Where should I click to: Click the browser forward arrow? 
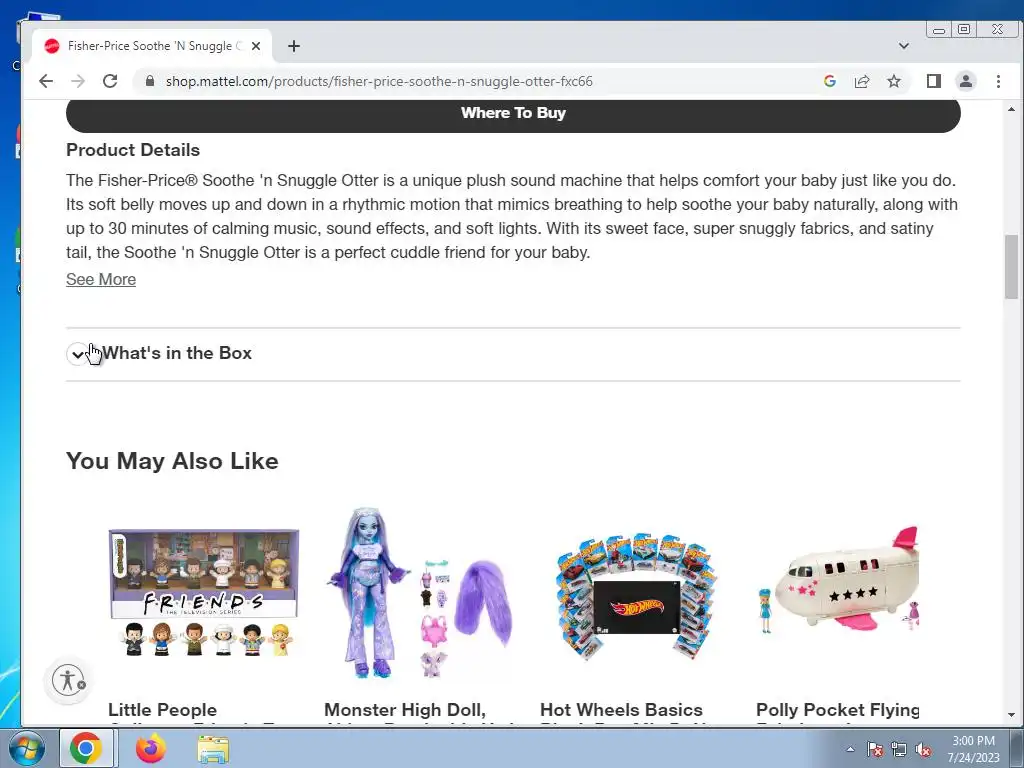78,81
